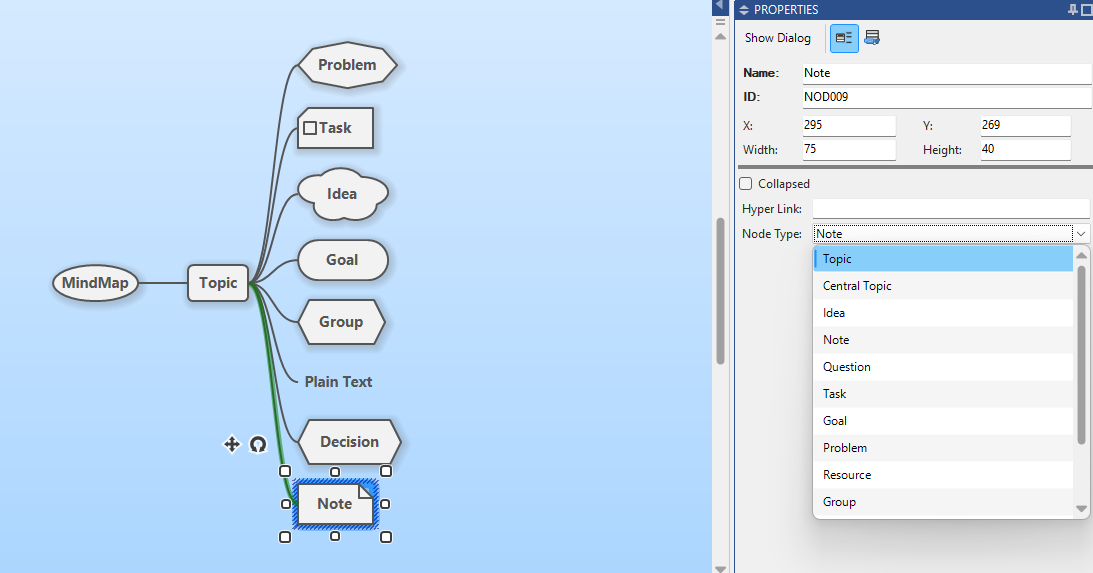Choose Problem in node type list
The height and width of the screenshot is (573, 1093).
[x=943, y=448]
